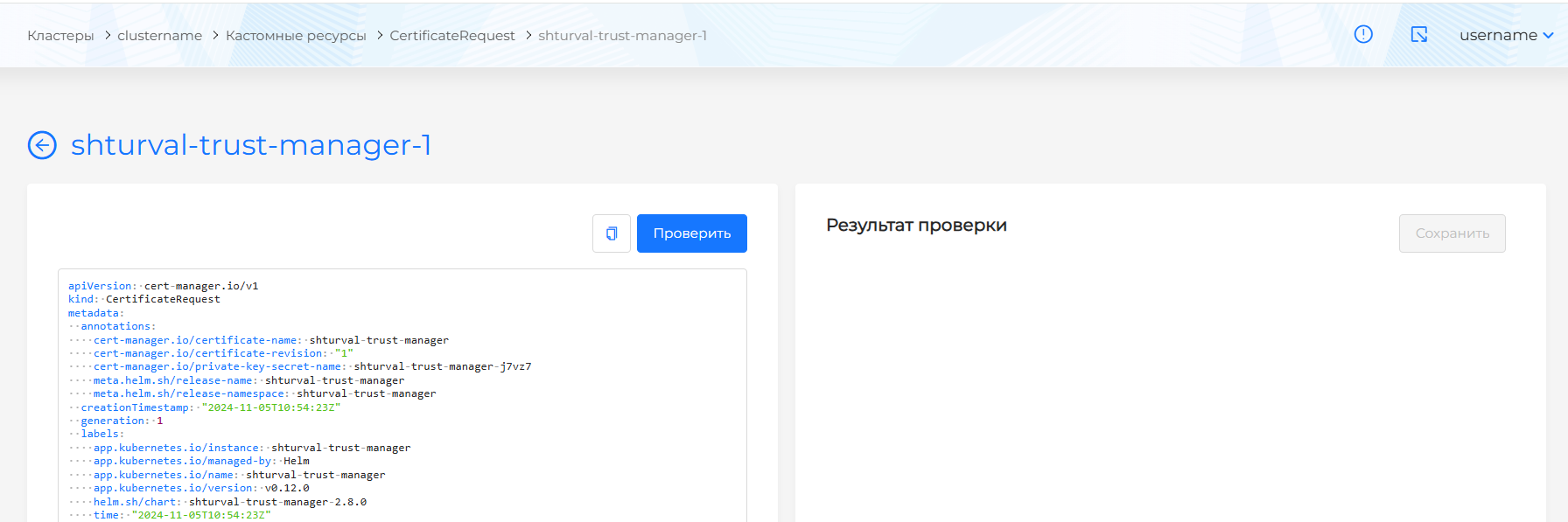Go to Кластеры in the breadcrumb
The height and width of the screenshot is (522, 1568).
point(60,36)
